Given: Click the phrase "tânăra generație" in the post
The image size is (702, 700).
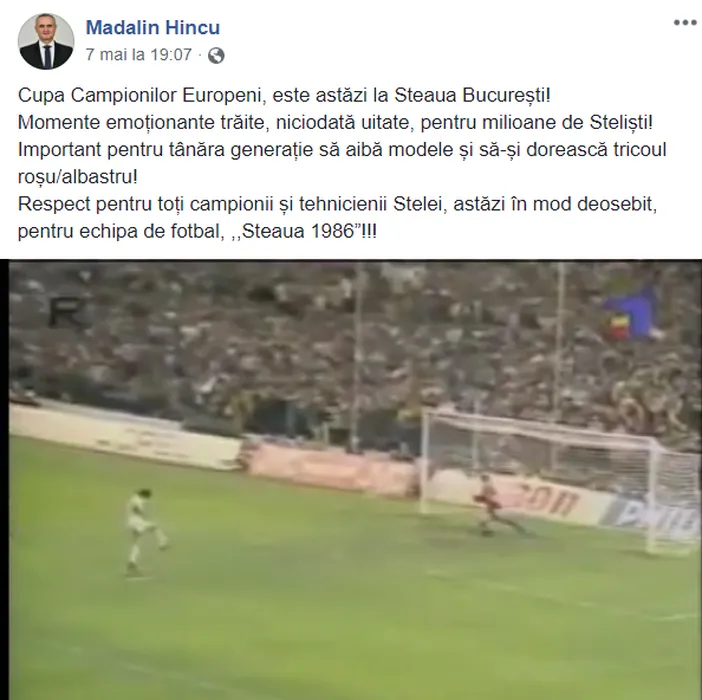Looking at the screenshot, I should pos(241,150).
